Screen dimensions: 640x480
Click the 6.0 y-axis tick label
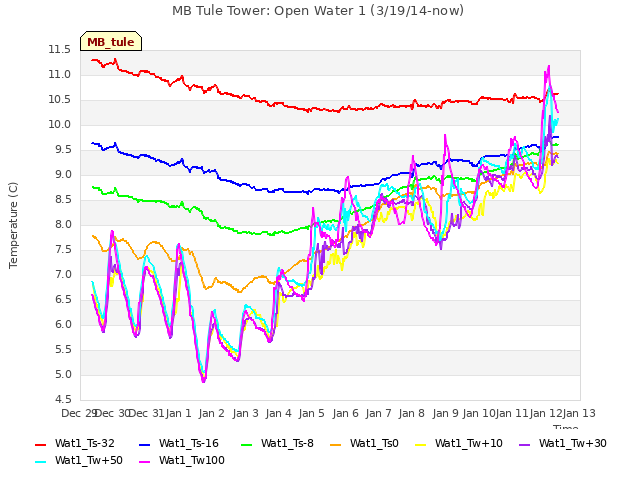pos(63,324)
